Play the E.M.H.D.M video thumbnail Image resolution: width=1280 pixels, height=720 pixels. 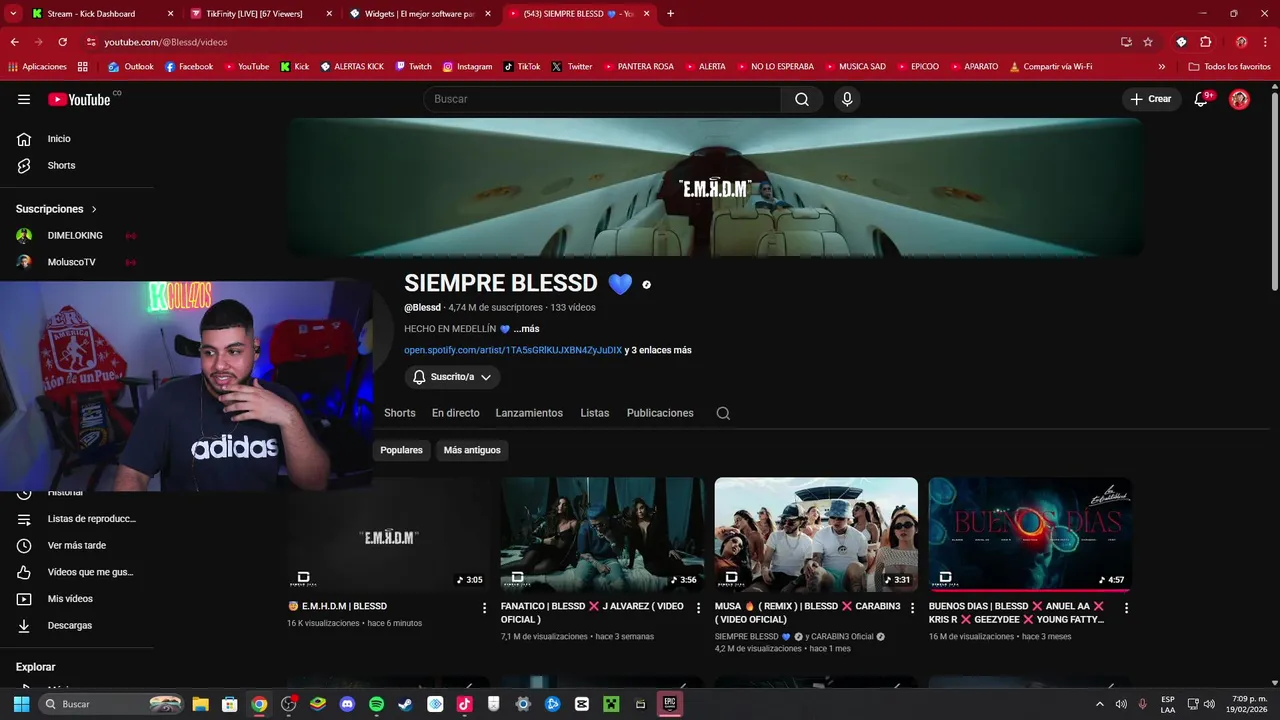(x=389, y=534)
